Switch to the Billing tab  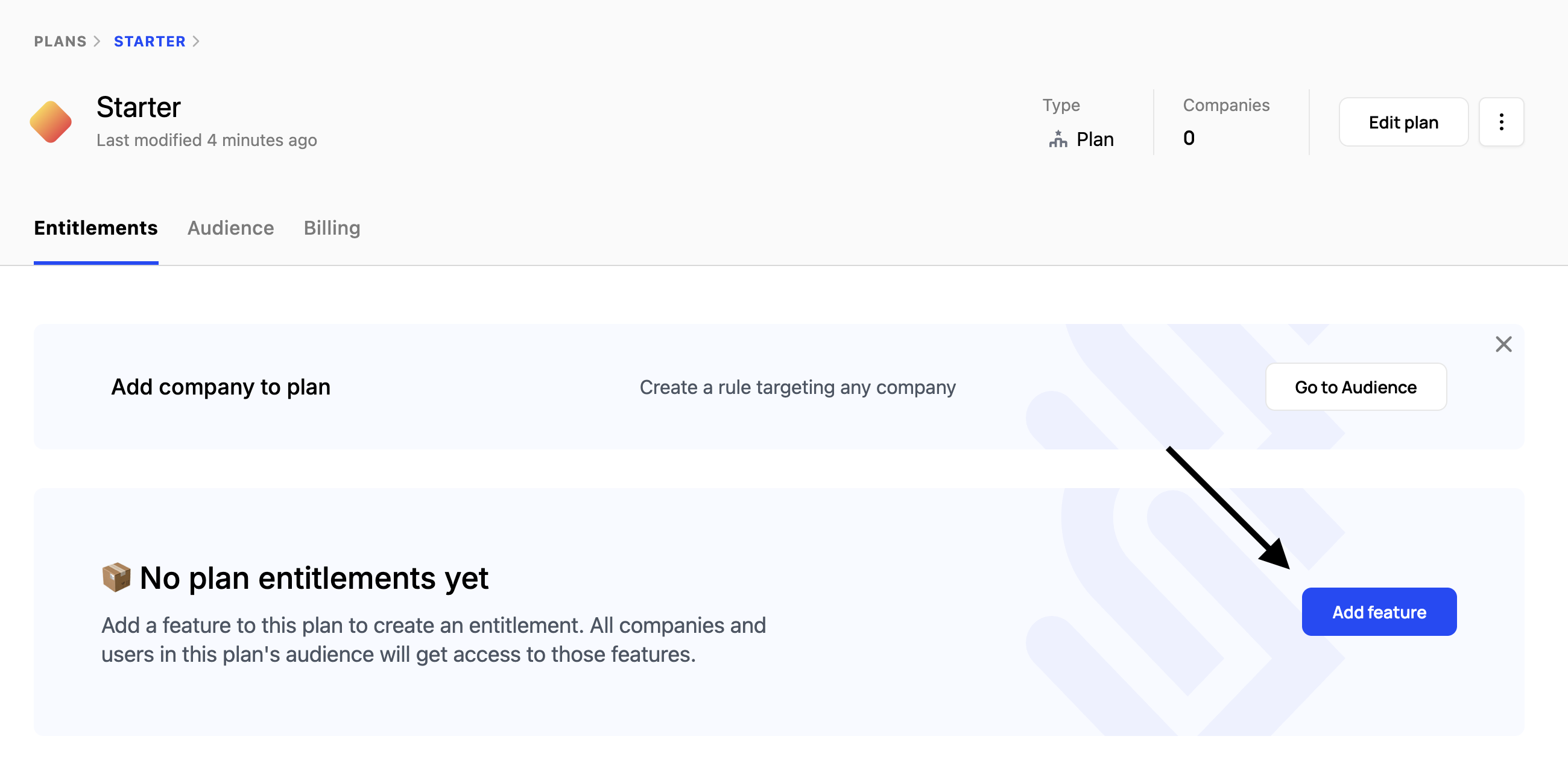332,228
